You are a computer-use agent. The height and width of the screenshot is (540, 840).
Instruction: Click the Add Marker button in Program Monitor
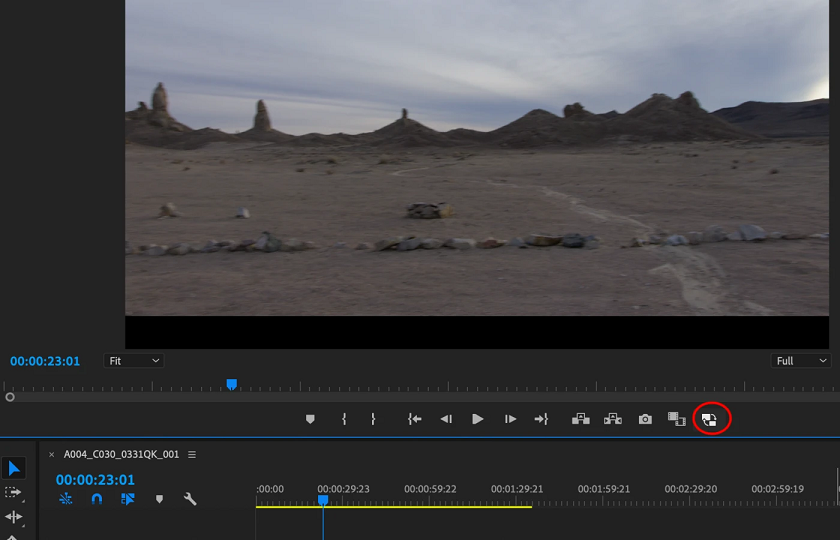310,419
